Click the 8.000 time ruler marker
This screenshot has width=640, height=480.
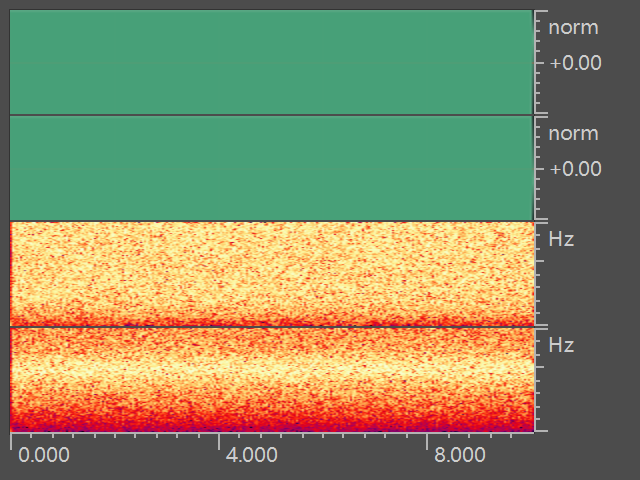(x=460, y=455)
